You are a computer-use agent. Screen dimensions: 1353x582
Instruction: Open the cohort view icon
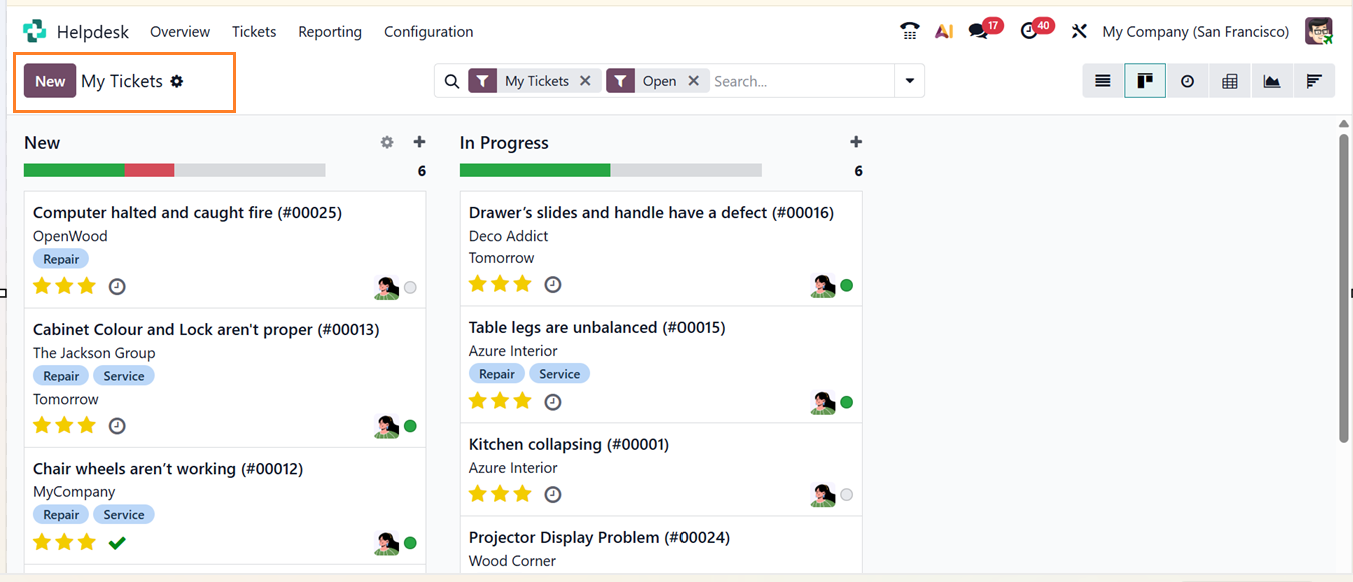pos(1314,81)
